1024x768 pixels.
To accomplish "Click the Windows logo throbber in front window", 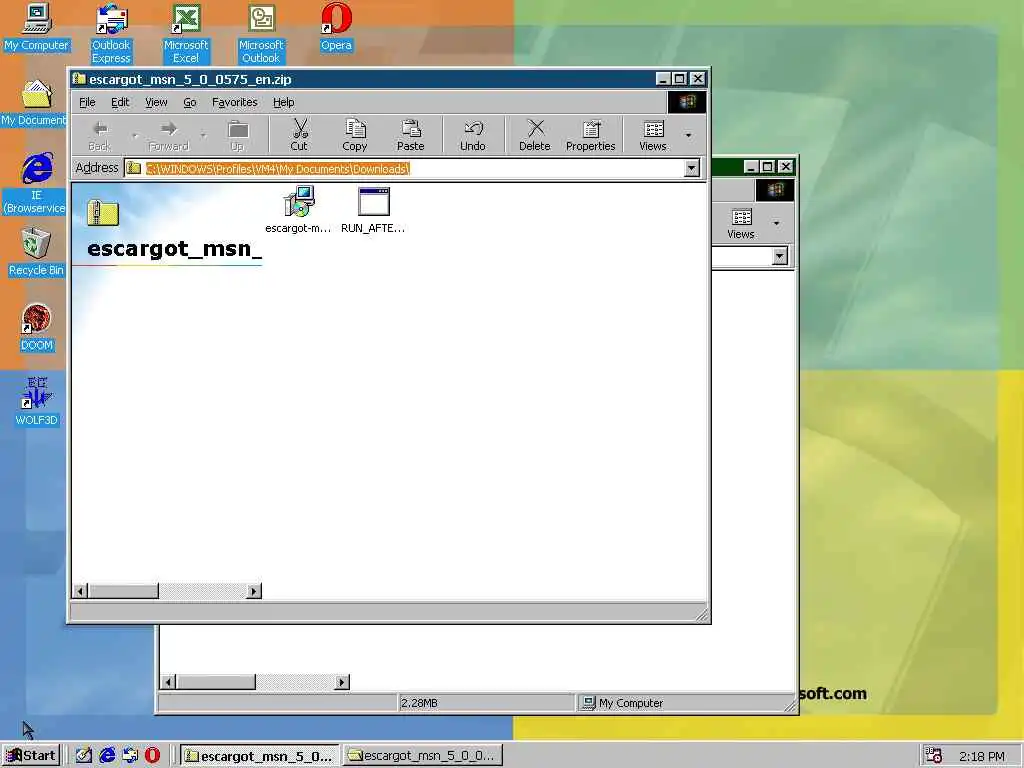I will pos(686,102).
